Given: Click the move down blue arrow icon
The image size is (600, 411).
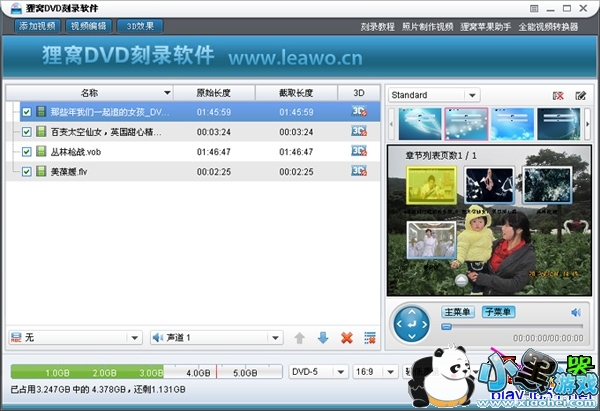Looking at the screenshot, I should (x=322, y=338).
